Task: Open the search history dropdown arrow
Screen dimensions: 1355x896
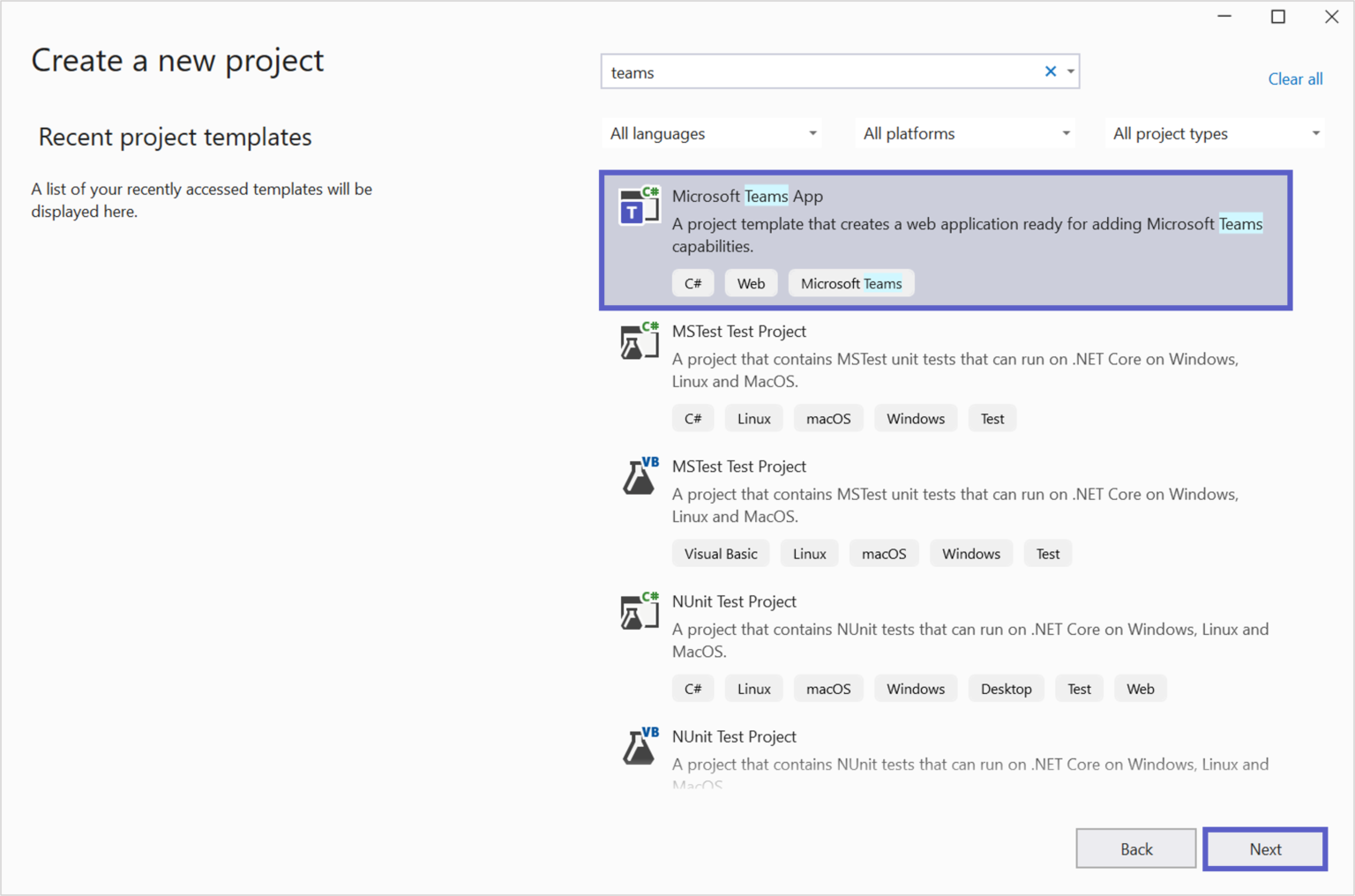Action: (x=1070, y=71)
